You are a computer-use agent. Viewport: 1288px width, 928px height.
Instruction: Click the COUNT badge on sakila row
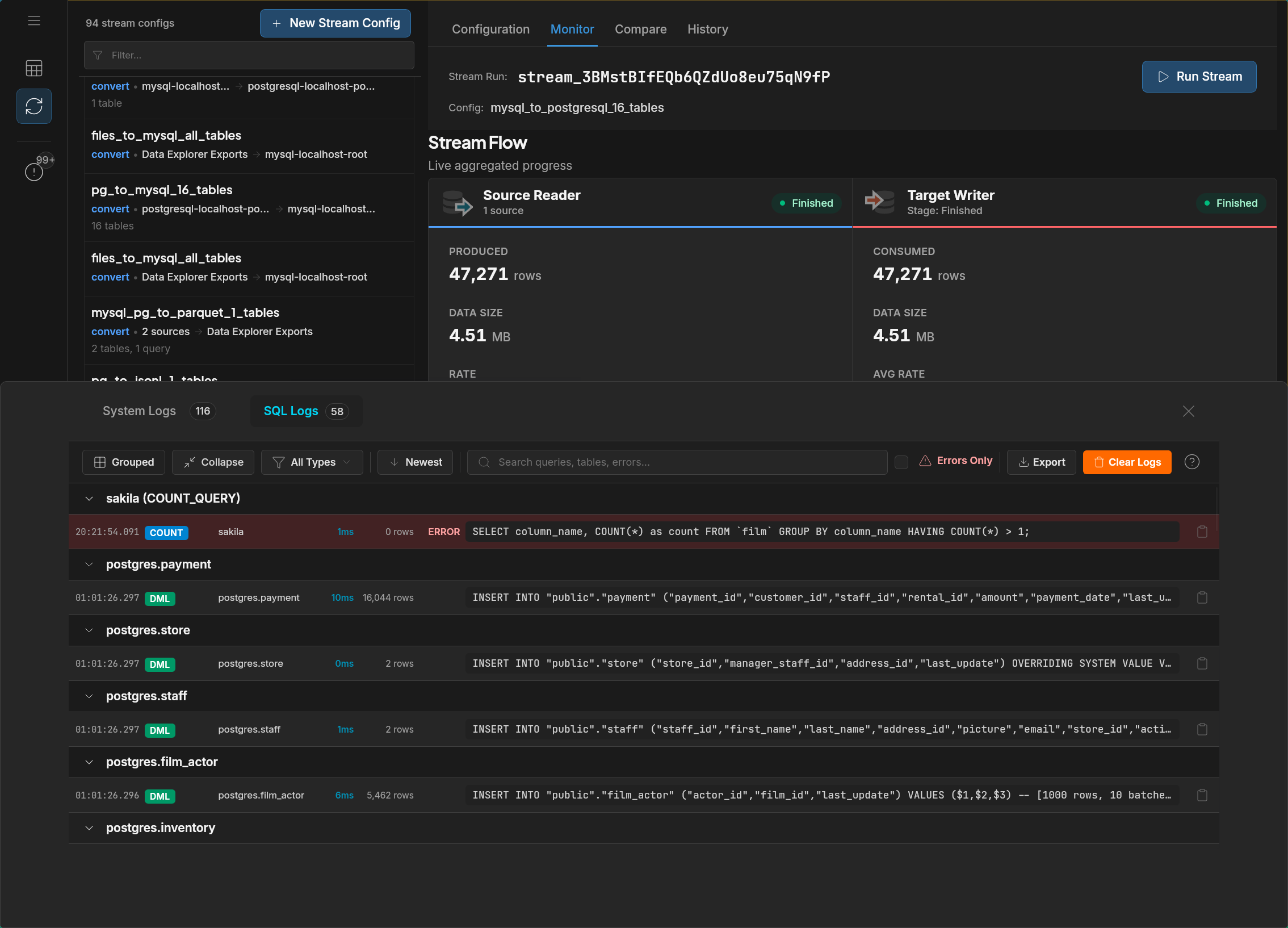[166, 533]
